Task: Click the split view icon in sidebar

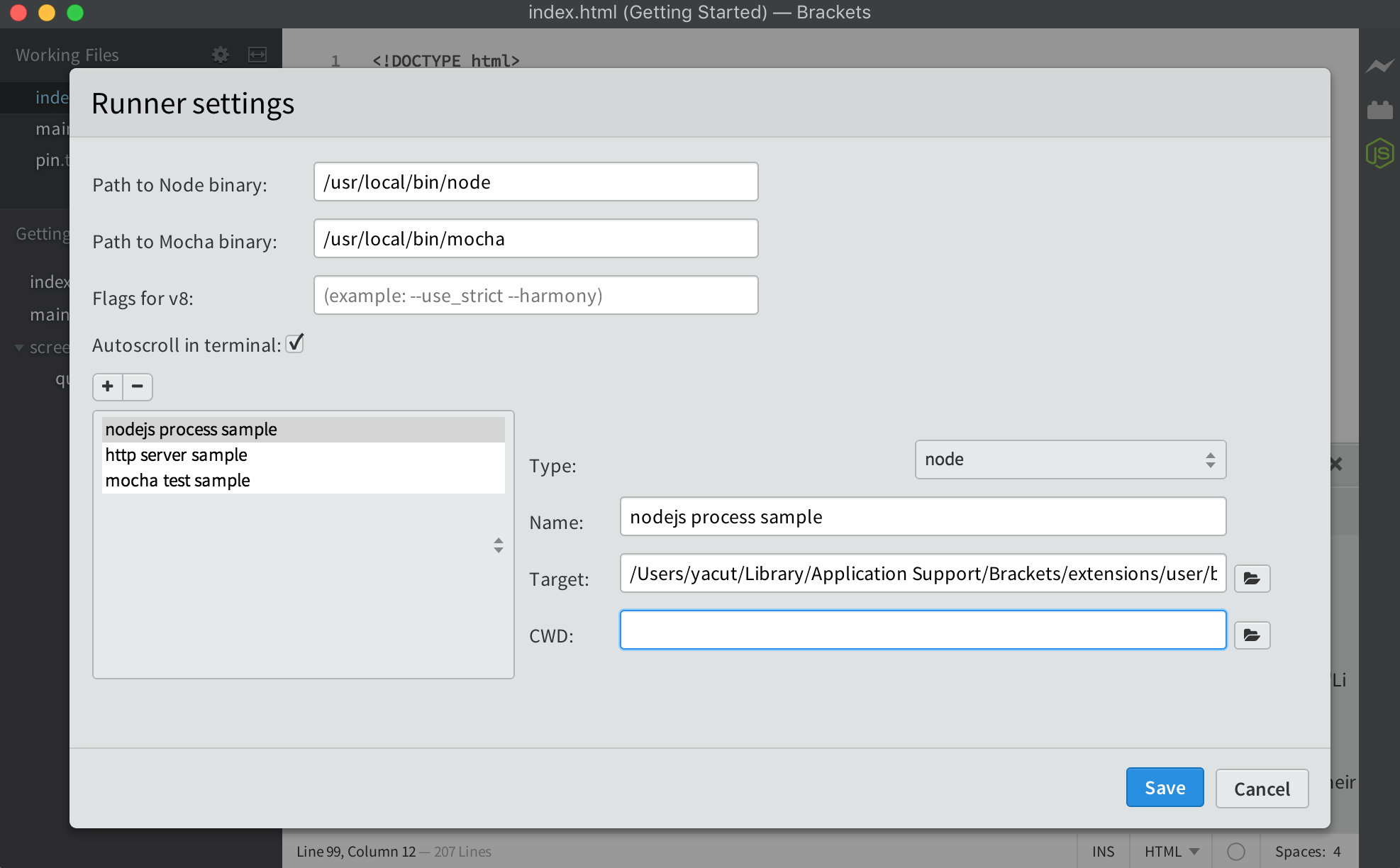Action: pos(257,55)
